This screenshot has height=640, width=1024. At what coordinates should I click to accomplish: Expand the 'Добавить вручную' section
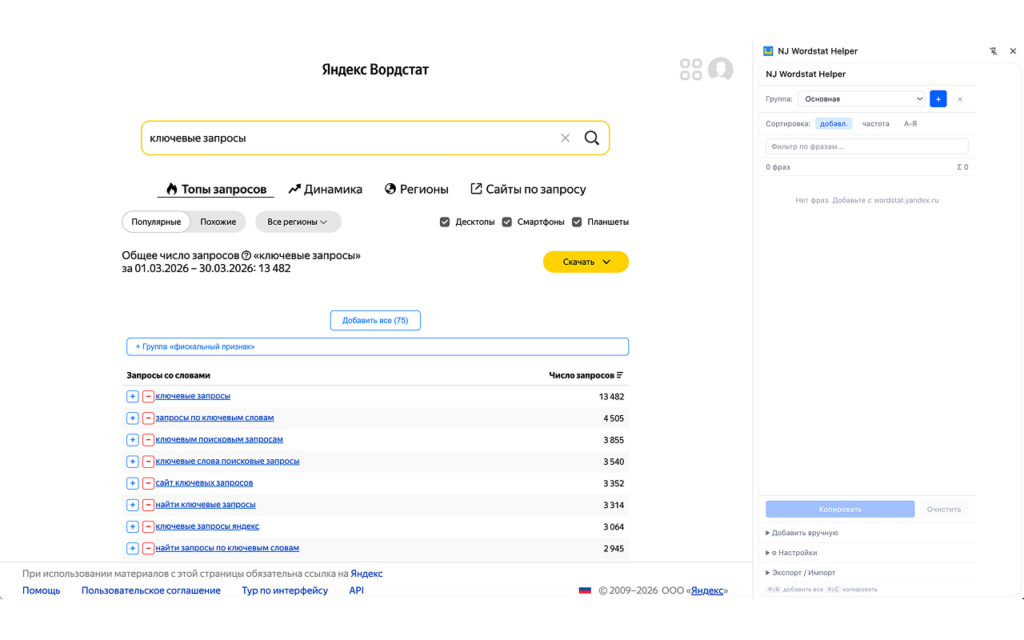tap(803, 533)
